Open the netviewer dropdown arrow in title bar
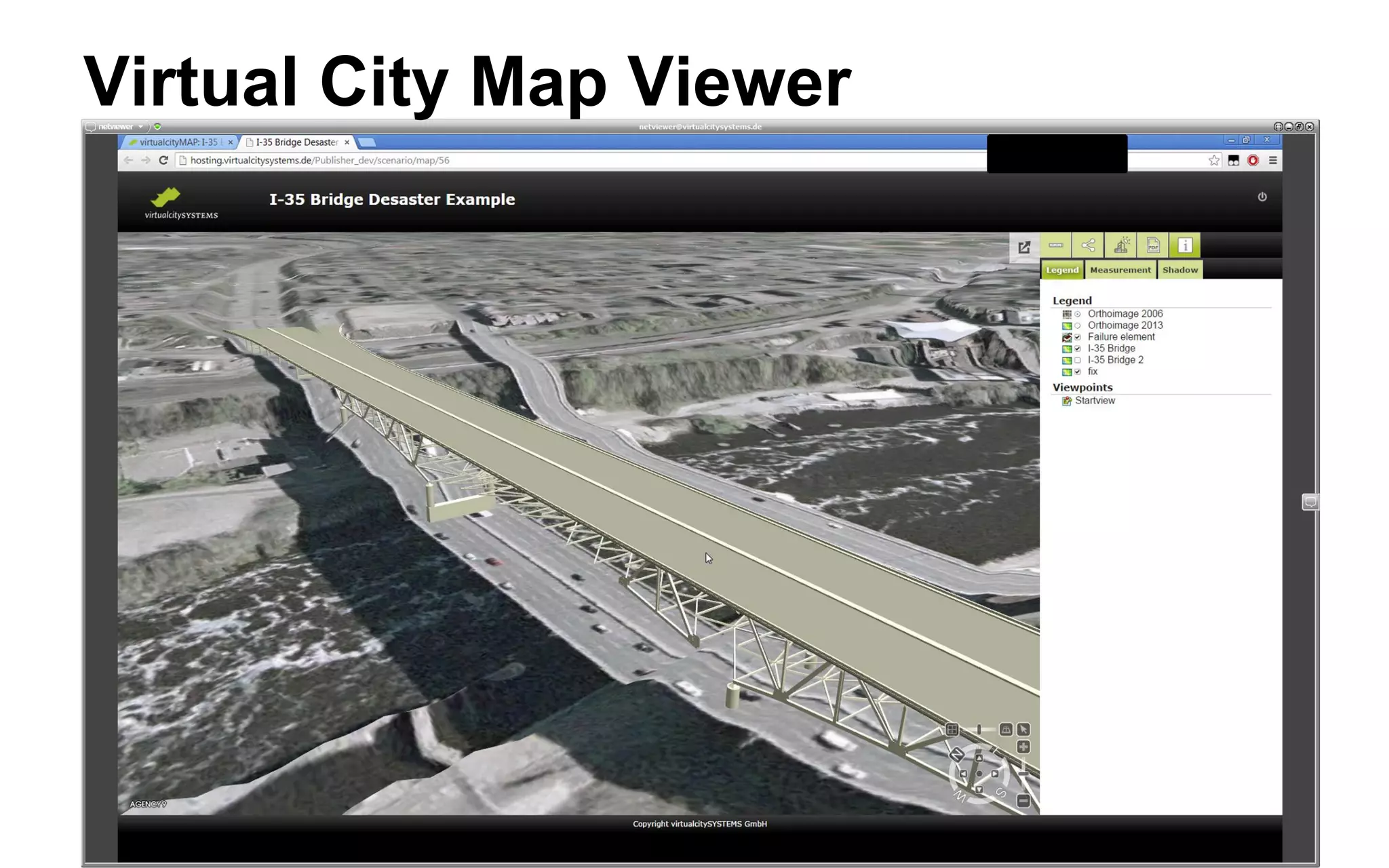 [140, 127]
